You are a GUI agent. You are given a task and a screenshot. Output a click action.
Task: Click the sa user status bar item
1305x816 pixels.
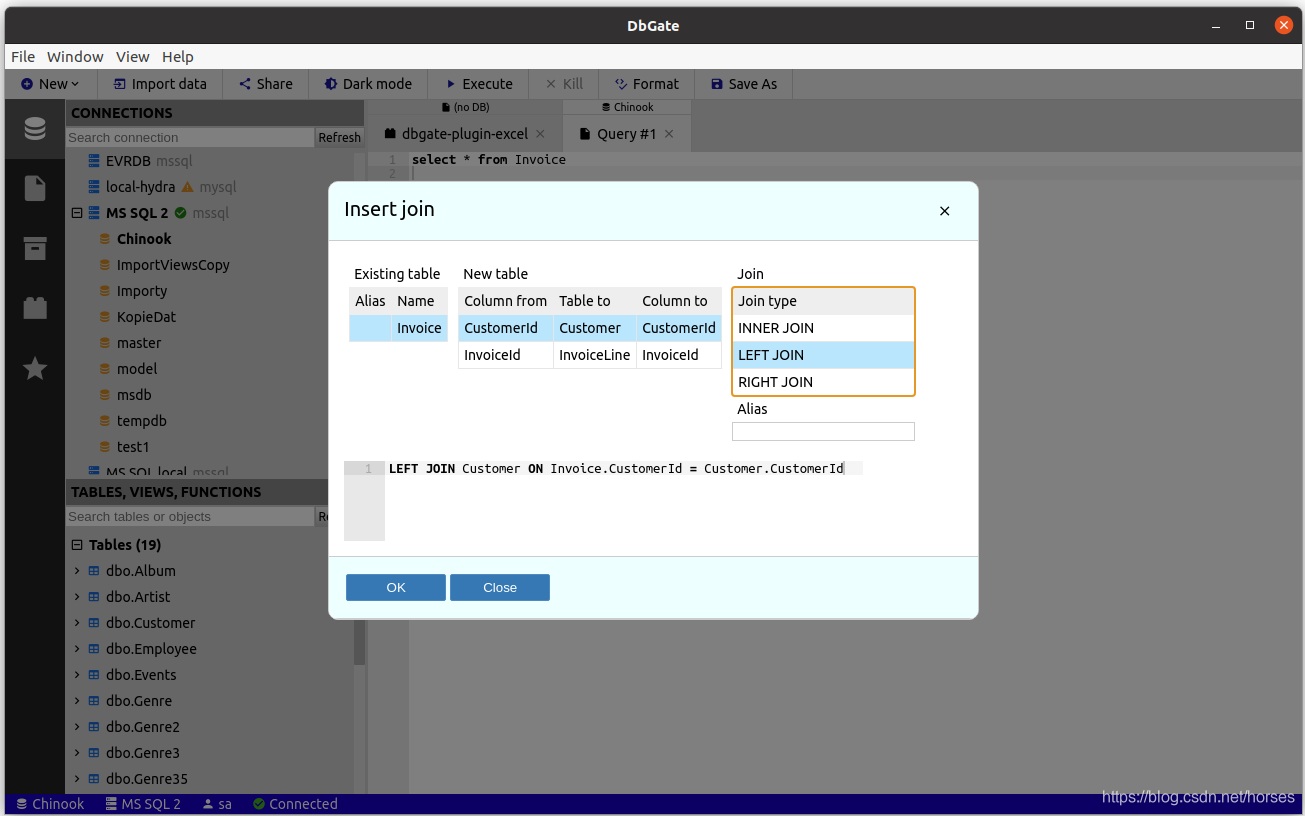[x=217, y=804]
